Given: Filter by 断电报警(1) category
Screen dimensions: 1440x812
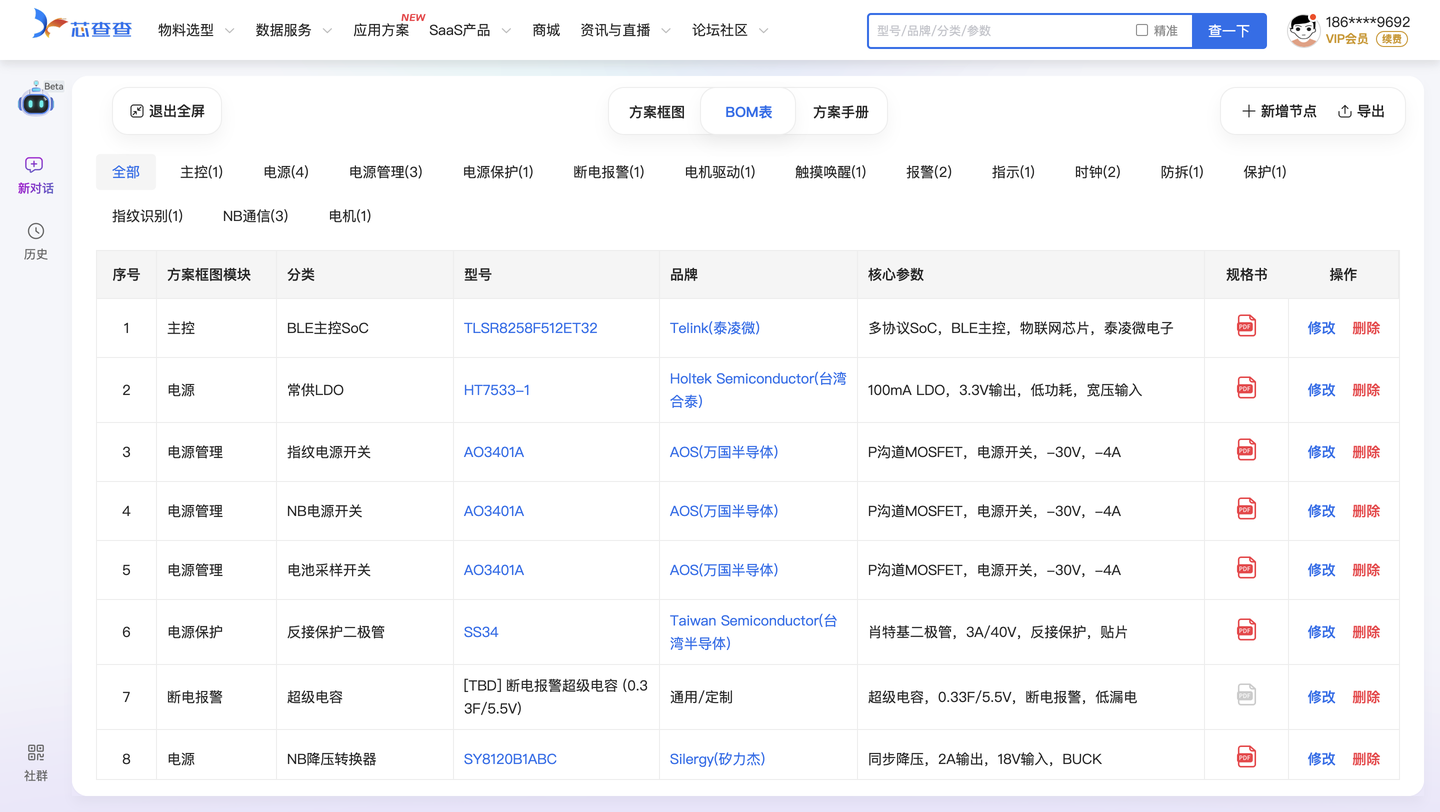Looking at the screenshot, I should [609, 172].
